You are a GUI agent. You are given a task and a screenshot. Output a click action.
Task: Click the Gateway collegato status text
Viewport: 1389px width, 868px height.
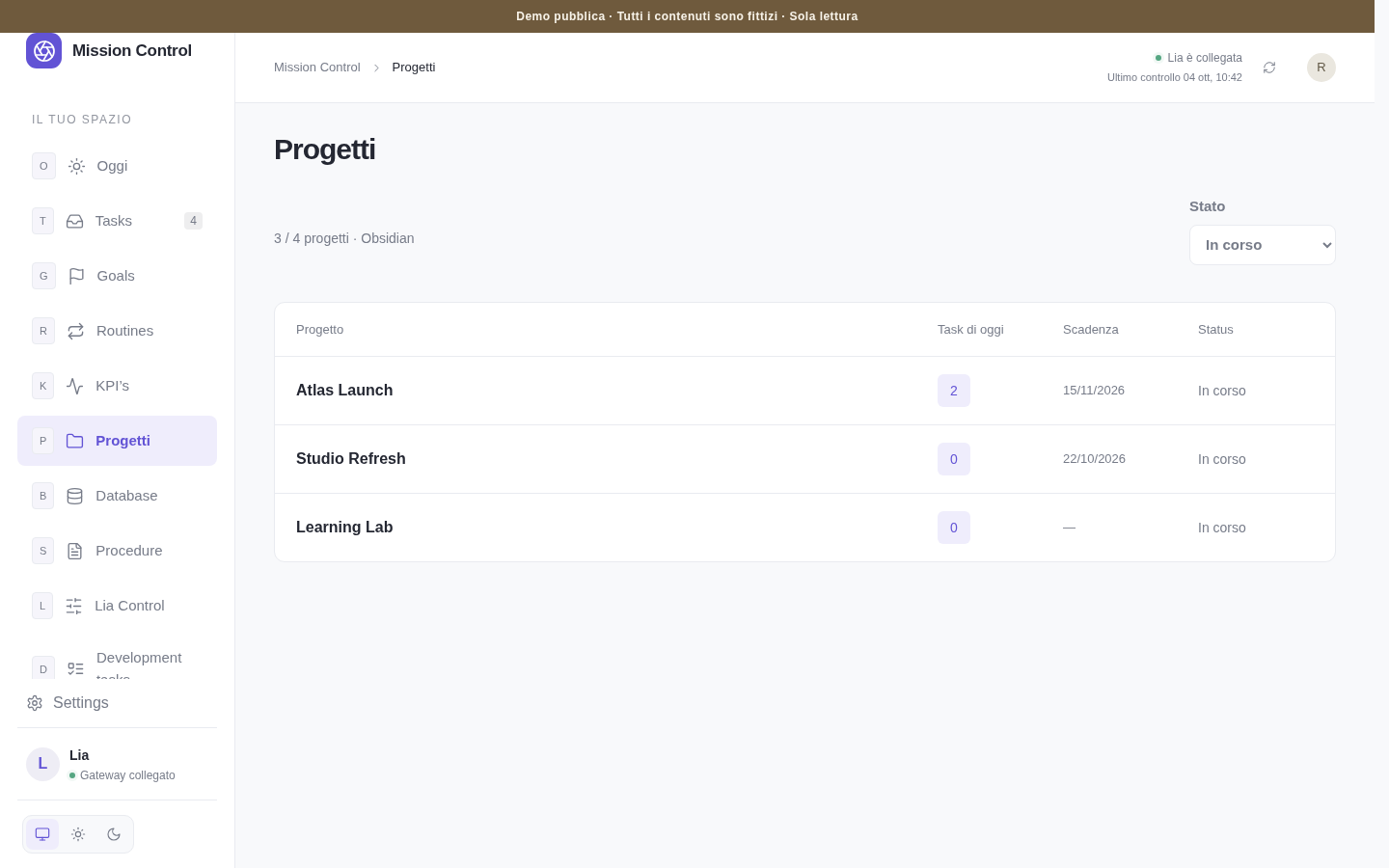coord(127,775)
